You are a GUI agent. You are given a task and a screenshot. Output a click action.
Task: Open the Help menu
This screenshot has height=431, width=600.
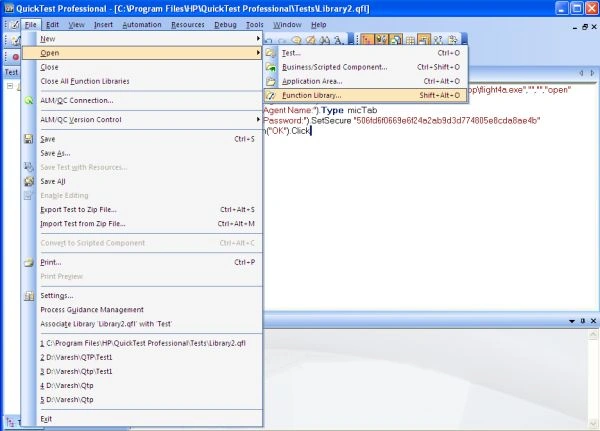coord(319,25)
